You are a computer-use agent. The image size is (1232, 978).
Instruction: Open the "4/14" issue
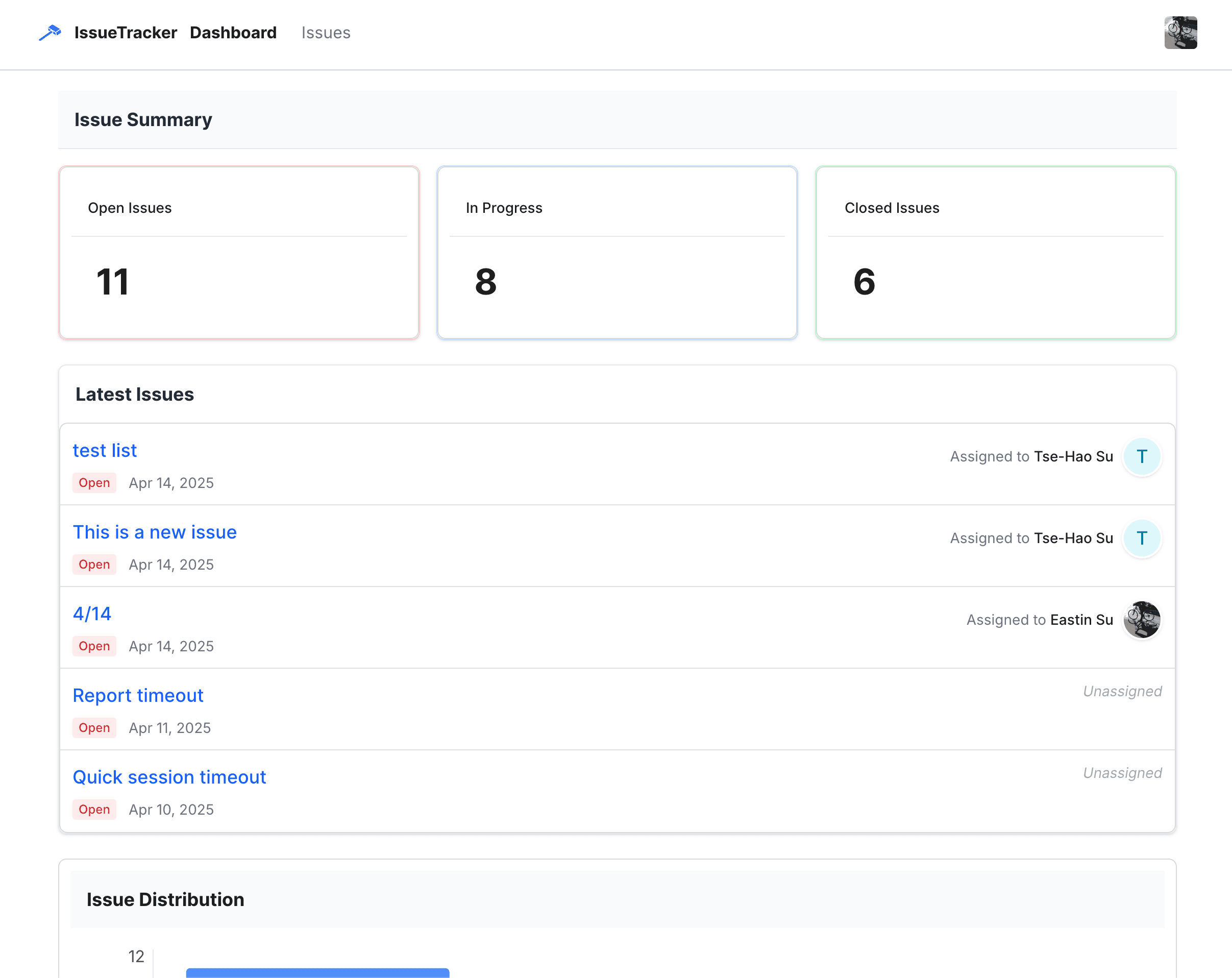point(91,614)
